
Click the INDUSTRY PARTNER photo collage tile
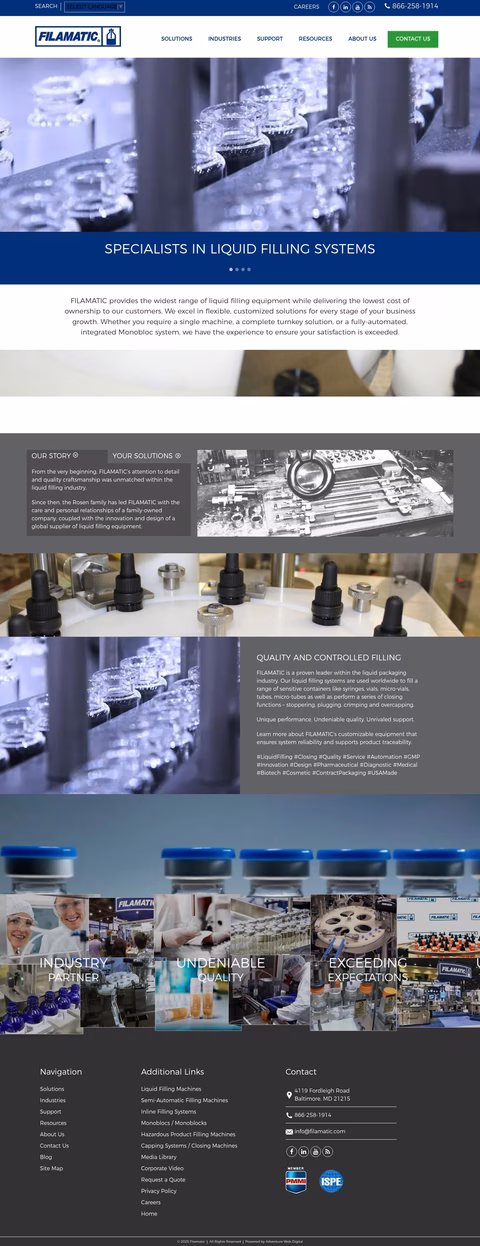pos(77,965)
